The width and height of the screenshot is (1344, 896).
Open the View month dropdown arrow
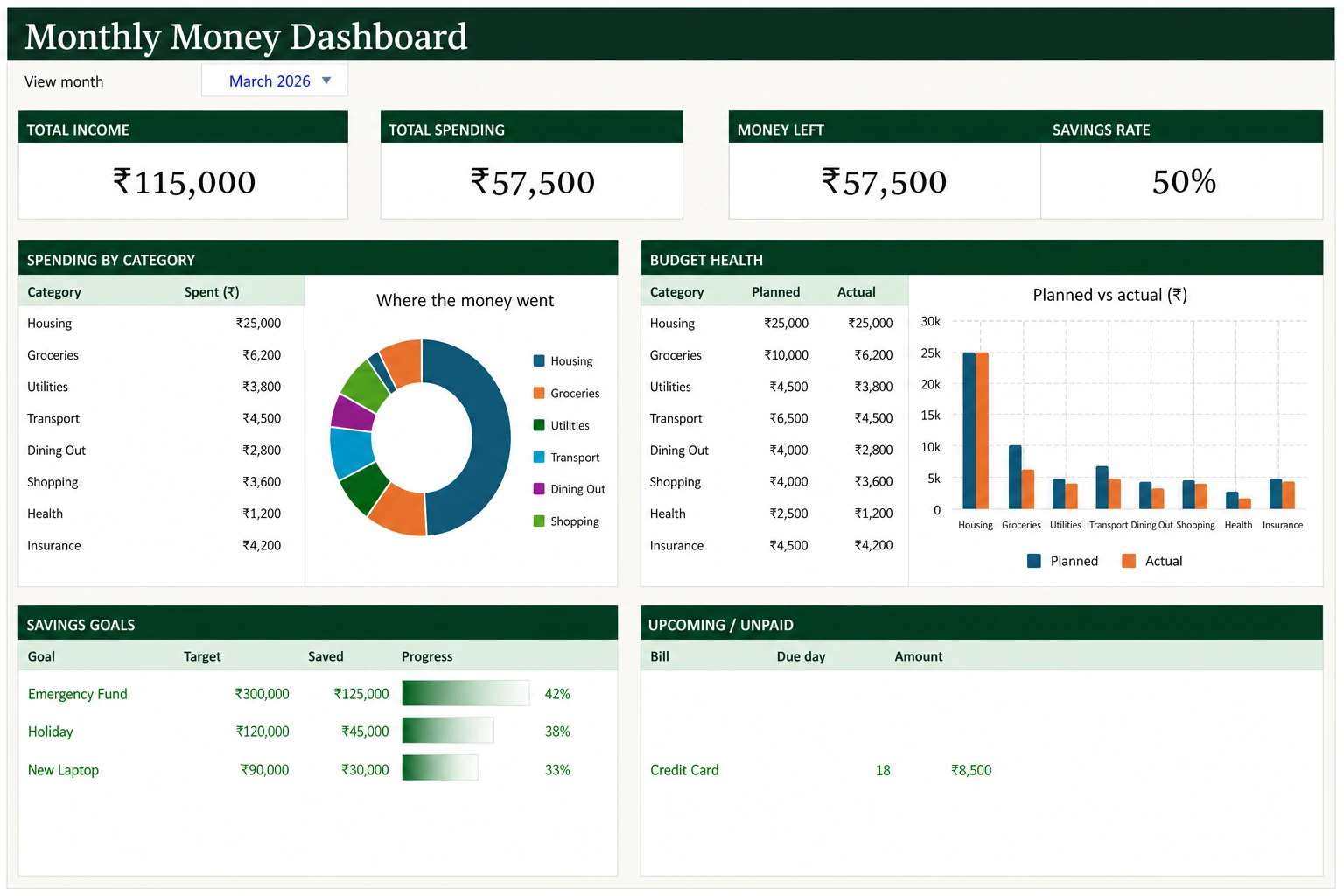[326, 80]
